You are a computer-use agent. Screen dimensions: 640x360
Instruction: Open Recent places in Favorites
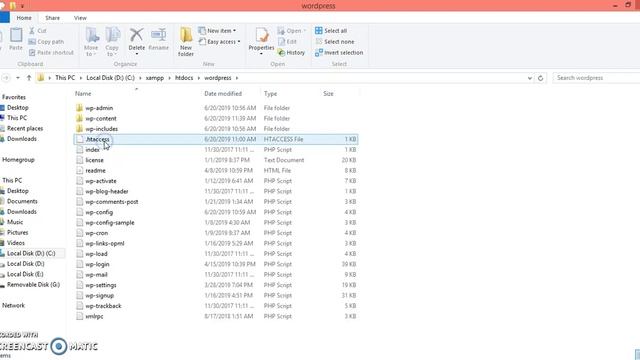[25, 129]
